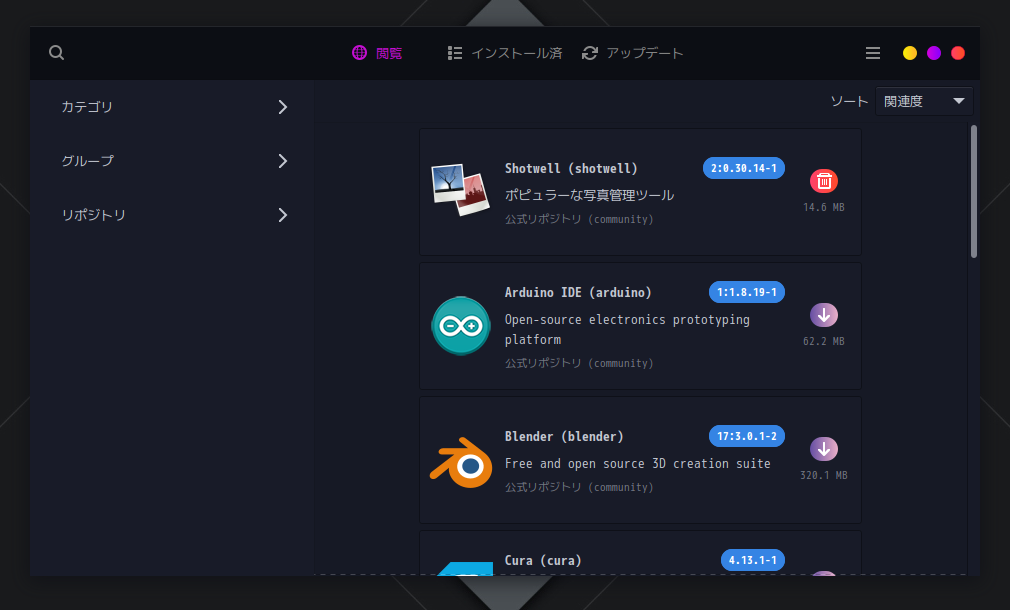Click the ソート label

pos(850,101)
